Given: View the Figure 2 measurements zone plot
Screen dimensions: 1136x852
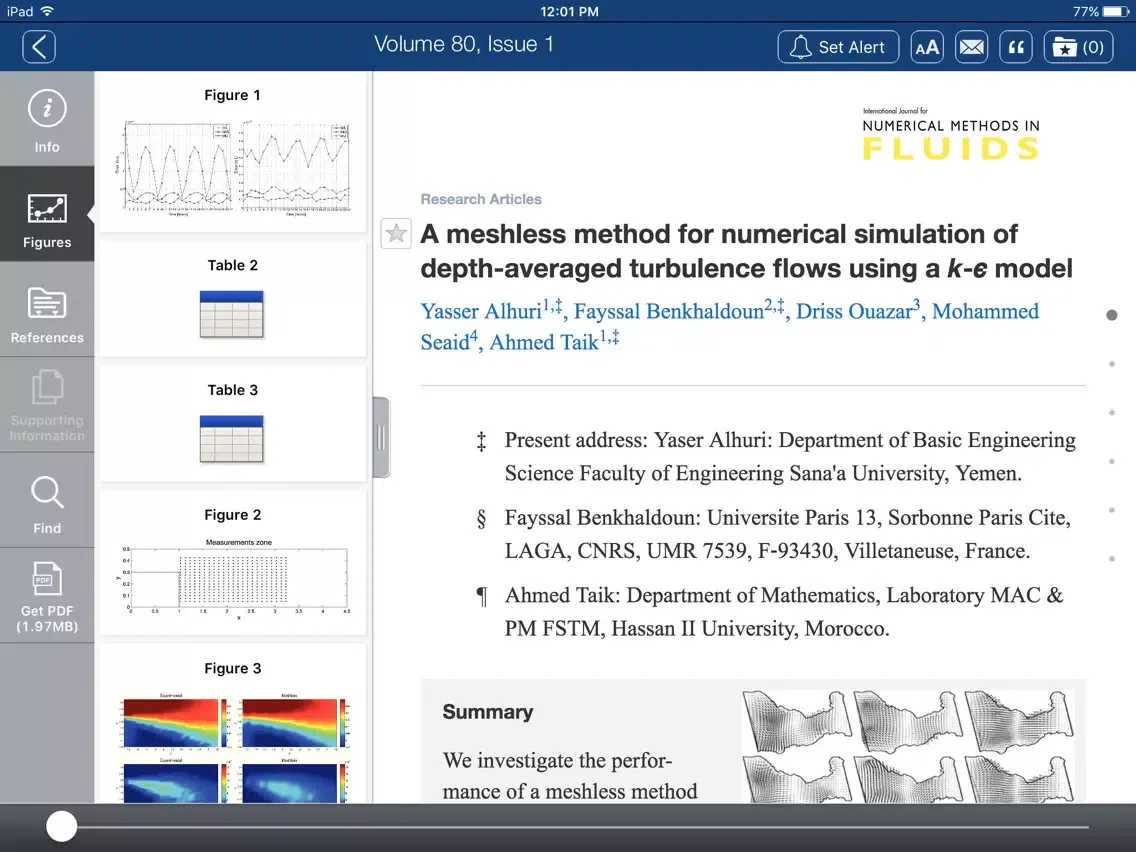Looking at the screenshot, I should (x=233, y=577).
